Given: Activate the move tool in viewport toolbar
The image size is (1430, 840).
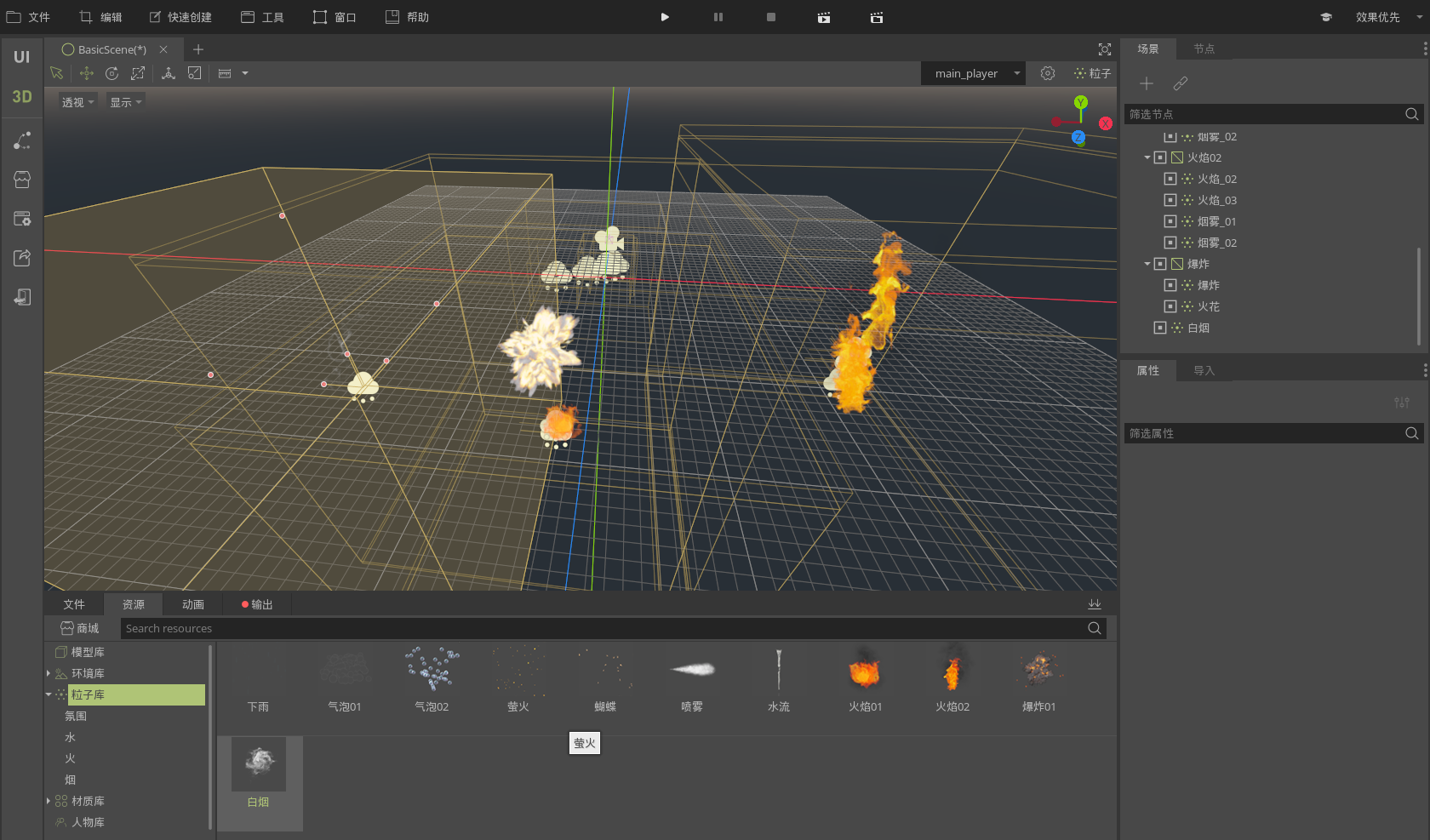Looking at the screenshot, I should (86, 73).
